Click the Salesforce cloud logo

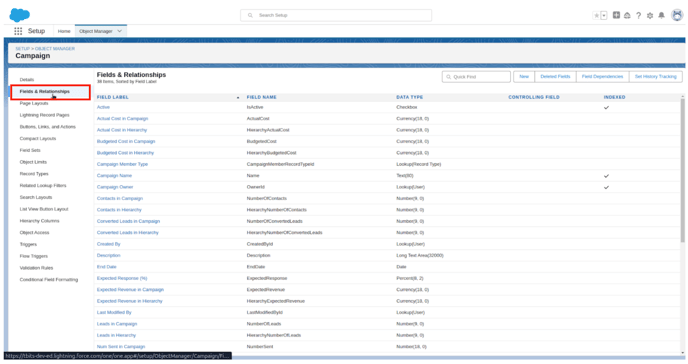(x=19, y=14)
